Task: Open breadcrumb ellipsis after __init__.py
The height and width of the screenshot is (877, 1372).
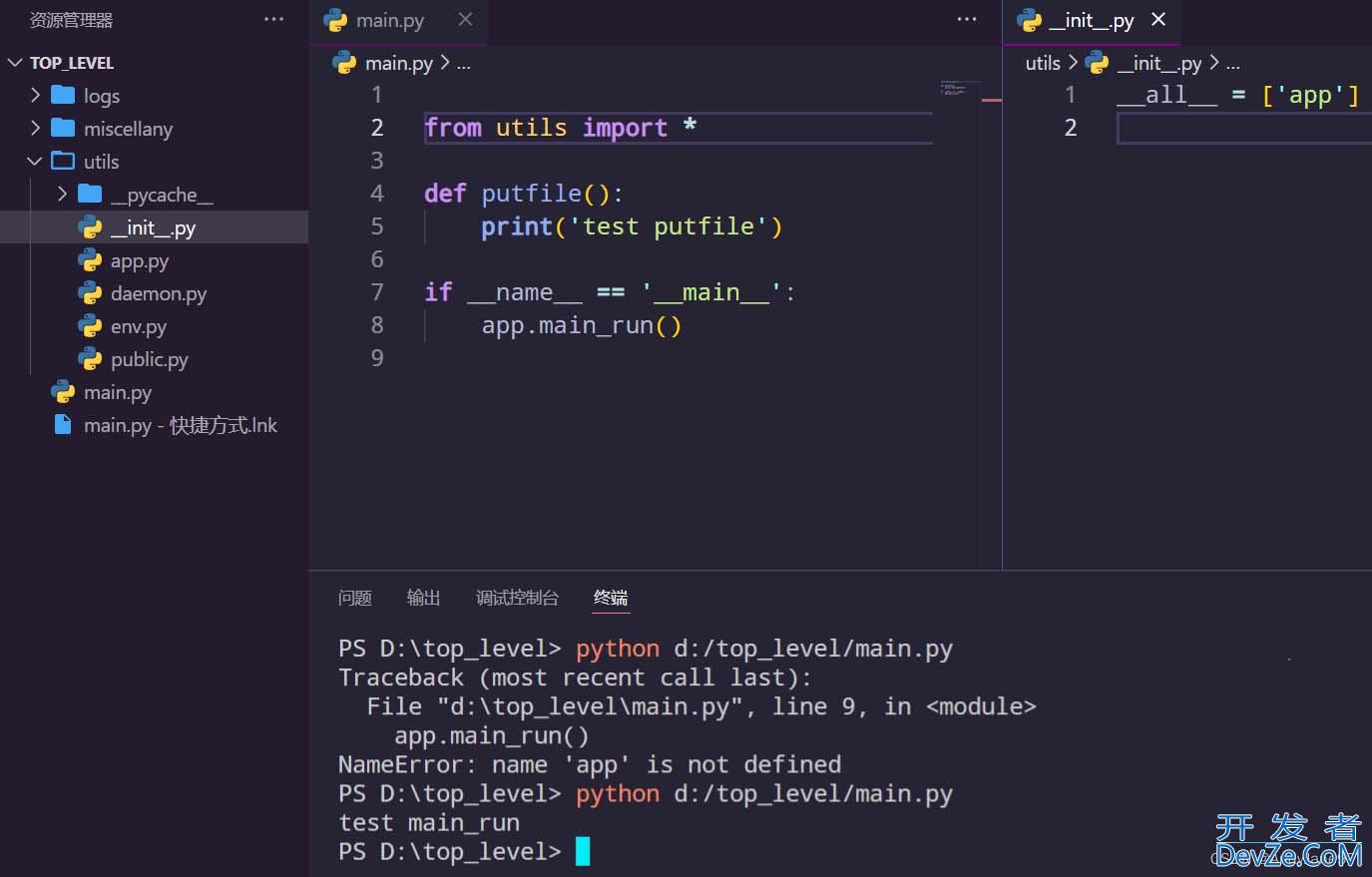Action: (1232, 64)
